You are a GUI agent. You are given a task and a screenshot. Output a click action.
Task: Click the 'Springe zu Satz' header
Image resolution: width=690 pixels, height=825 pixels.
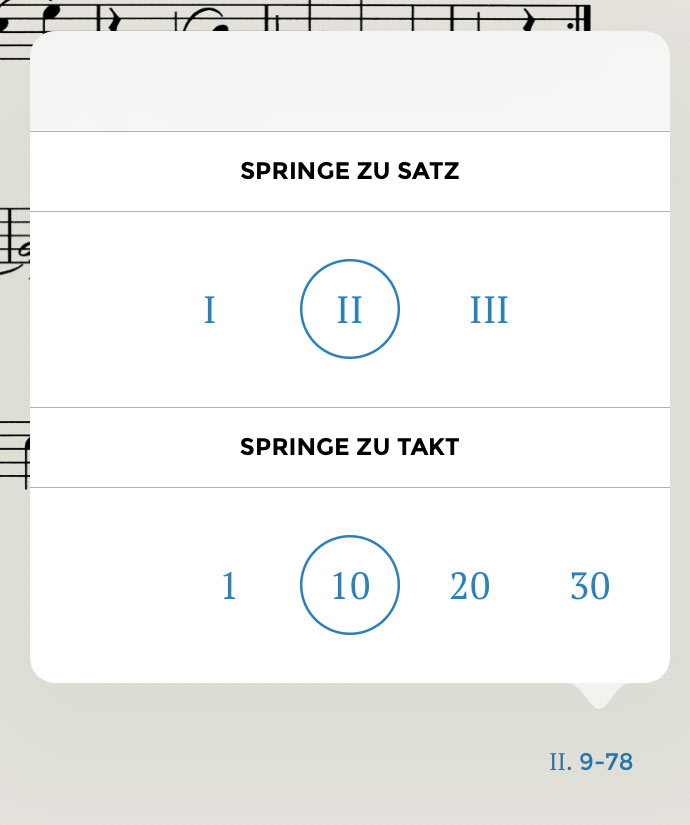(x=350, y=171)
